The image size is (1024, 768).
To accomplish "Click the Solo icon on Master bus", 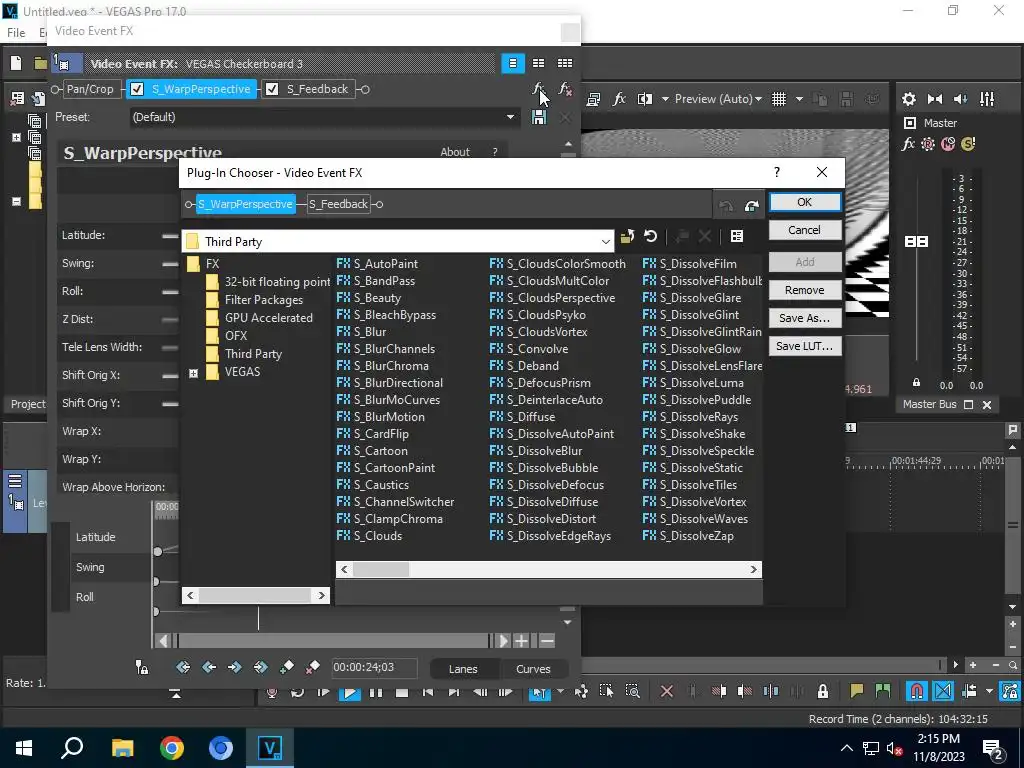I will 968,144.
